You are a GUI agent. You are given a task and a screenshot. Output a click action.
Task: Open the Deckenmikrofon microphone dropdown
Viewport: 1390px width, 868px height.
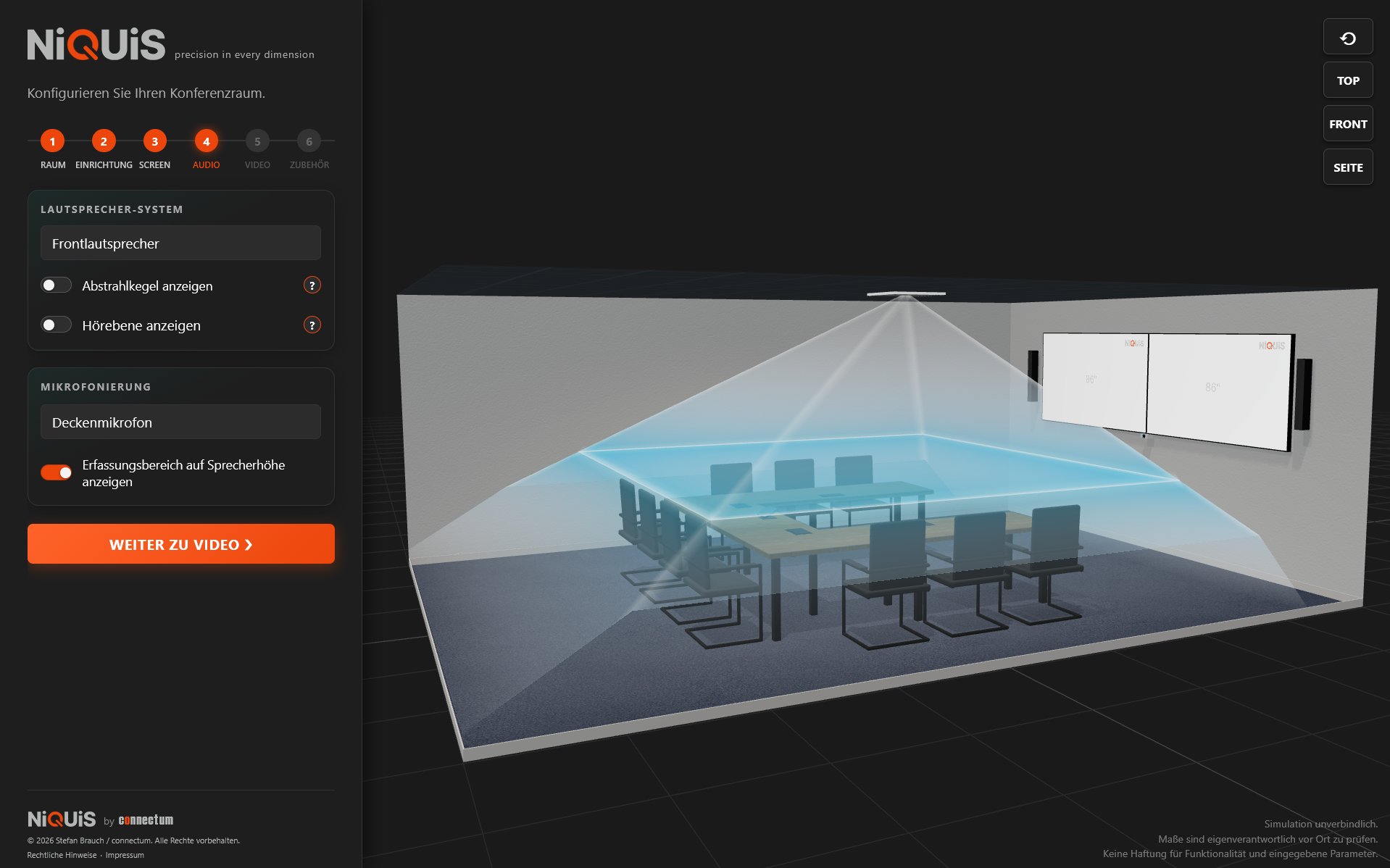pos(180,422)
